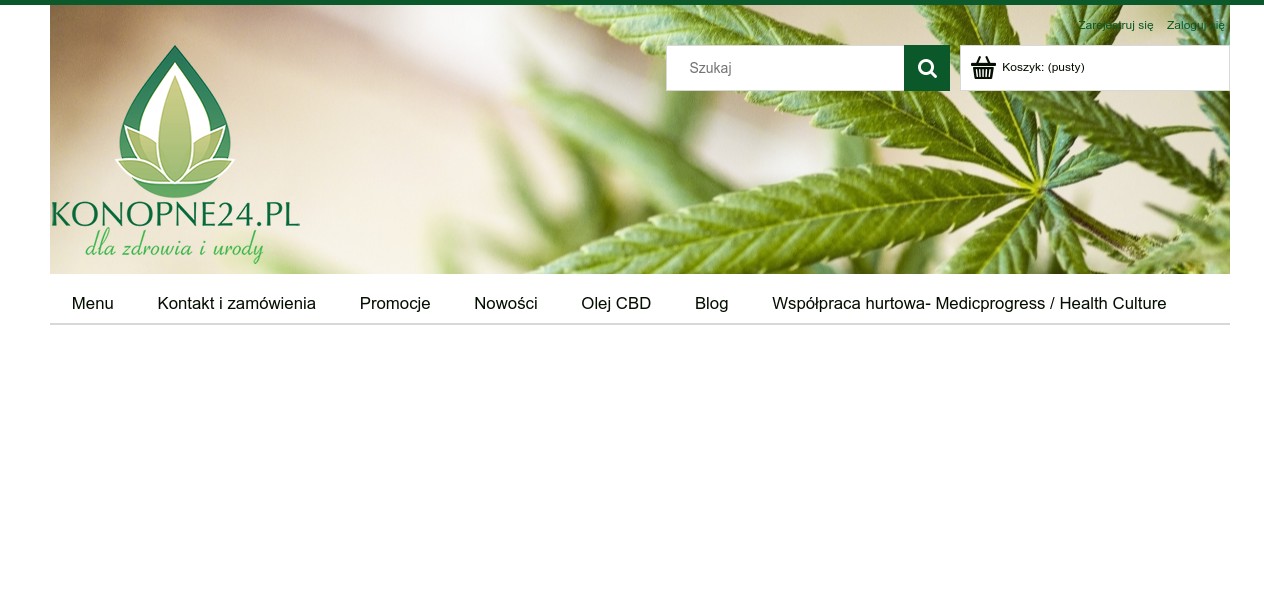Open 'Współpraca hurtowa- Medicprogress / Health Culture'
Screen dimensions: 1264x591
969,303
